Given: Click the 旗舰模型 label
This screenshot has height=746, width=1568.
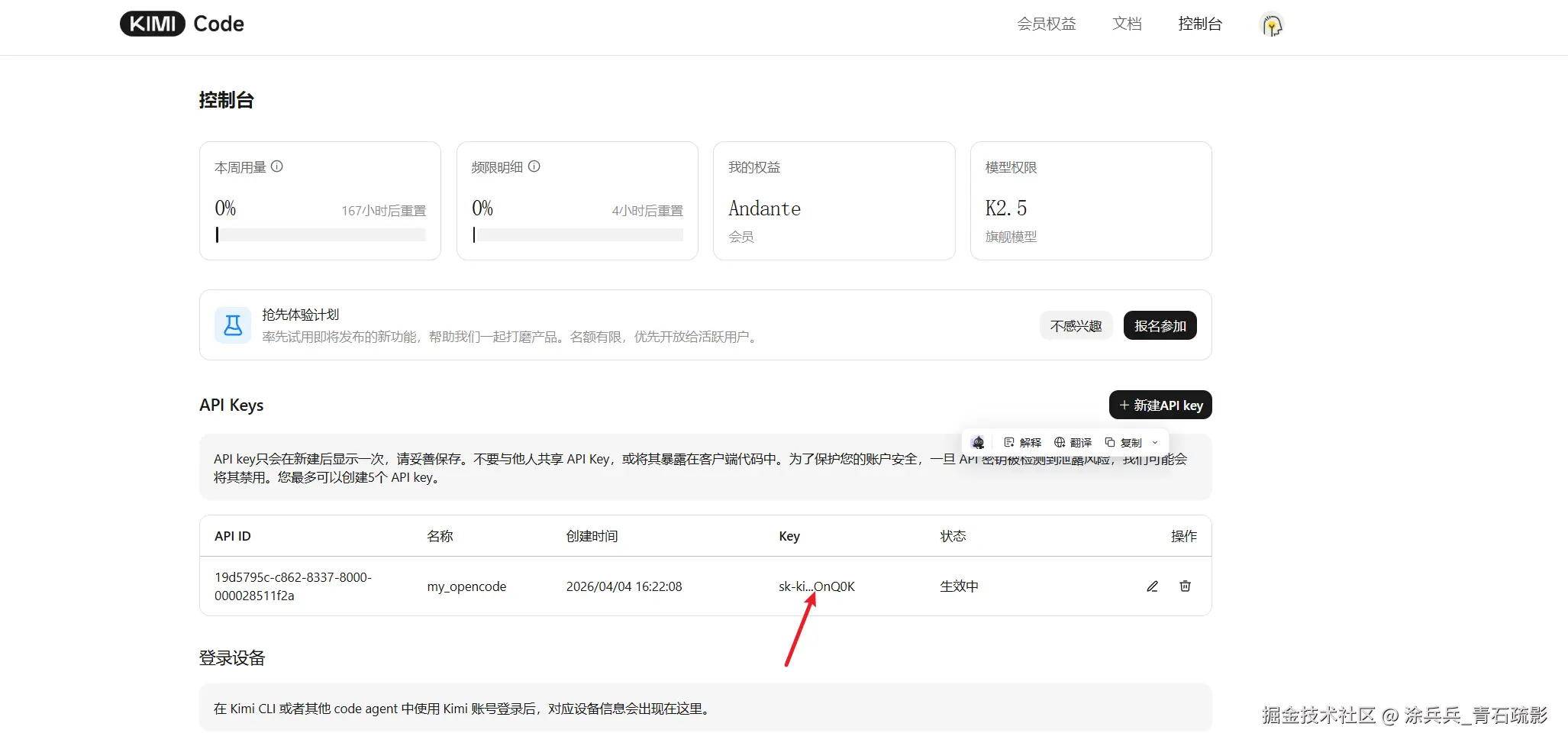Looking at the screenshot, I should coord(1011,237).
